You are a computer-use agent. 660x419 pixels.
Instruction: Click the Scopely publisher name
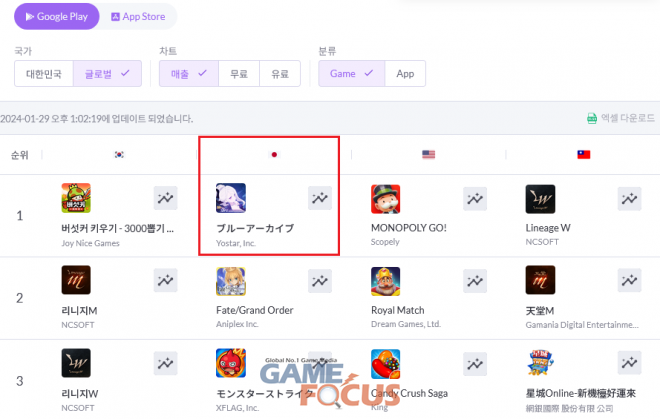coord(385,242)
